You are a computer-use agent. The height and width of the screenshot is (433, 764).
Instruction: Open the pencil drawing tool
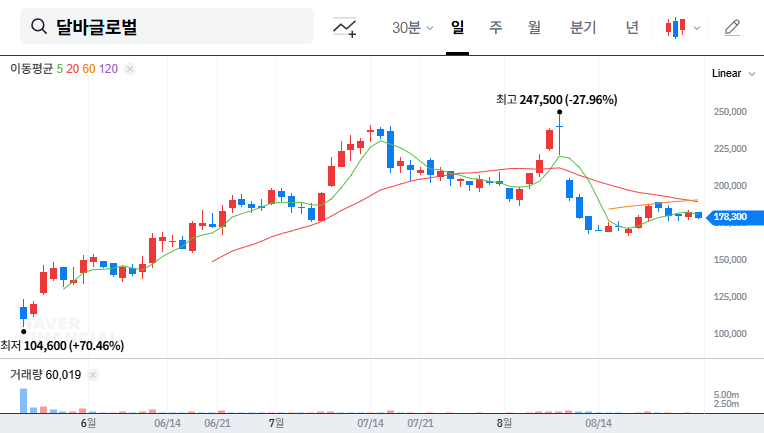(732, 28)
